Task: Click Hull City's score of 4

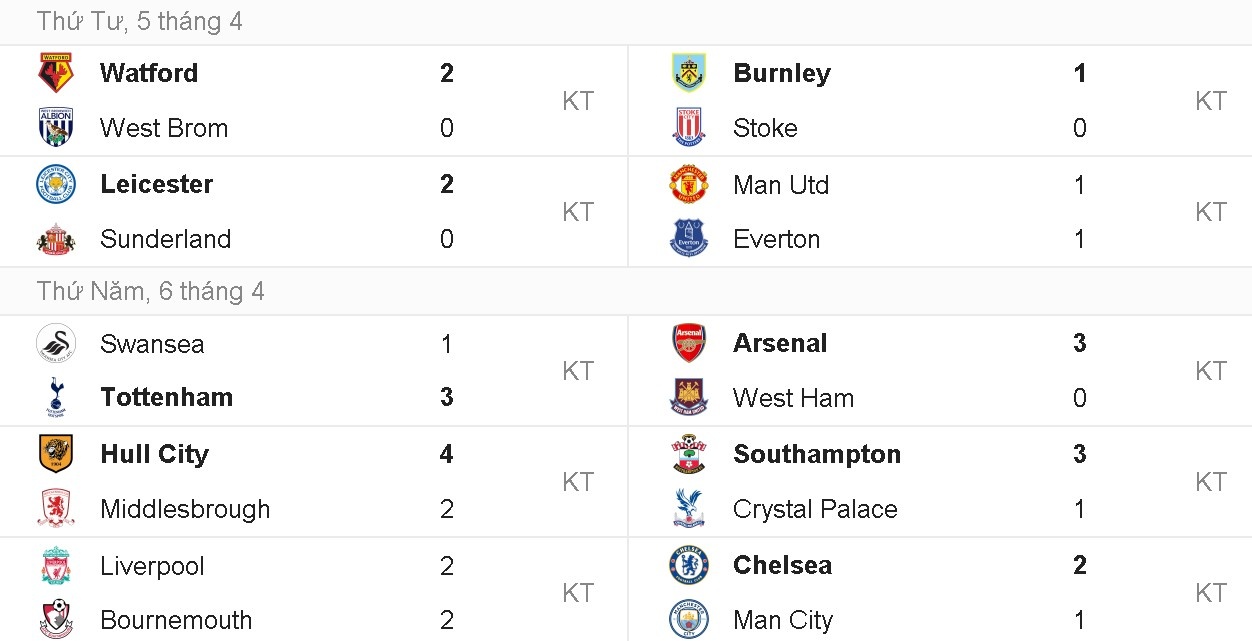Action: pyautogui.click(x=447, y=454)
